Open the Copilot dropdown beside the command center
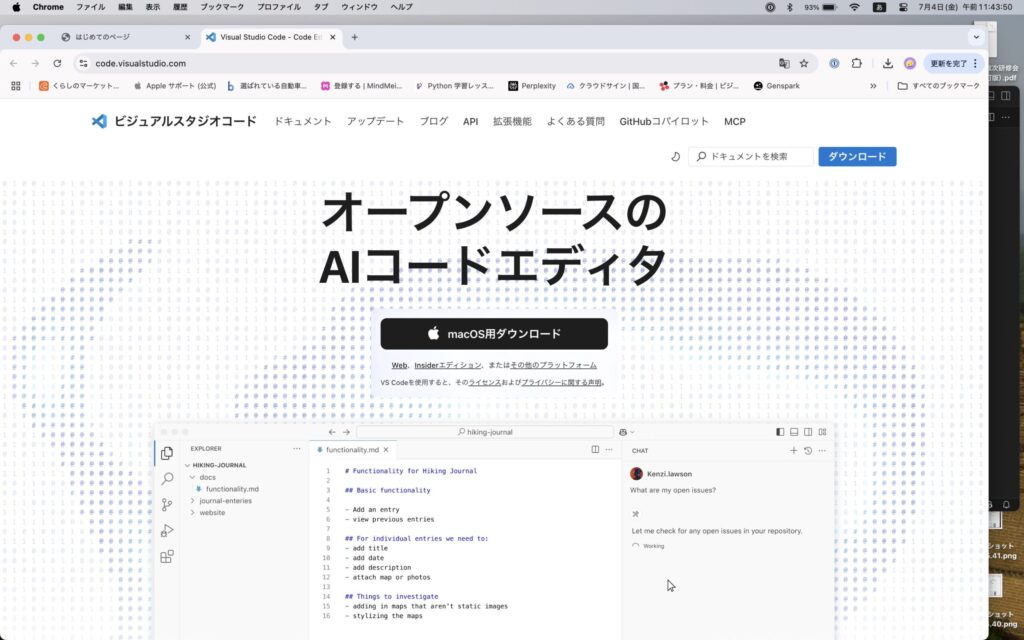This screenshot has height=640, width=1024. [x=627, y=432]
